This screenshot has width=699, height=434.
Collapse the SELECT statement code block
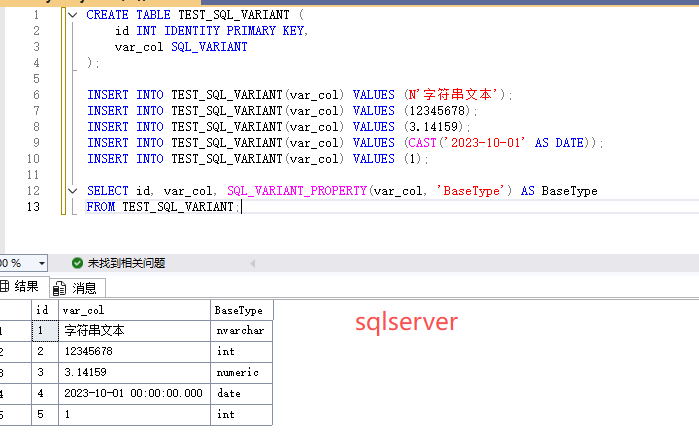[x=73, y=191]
